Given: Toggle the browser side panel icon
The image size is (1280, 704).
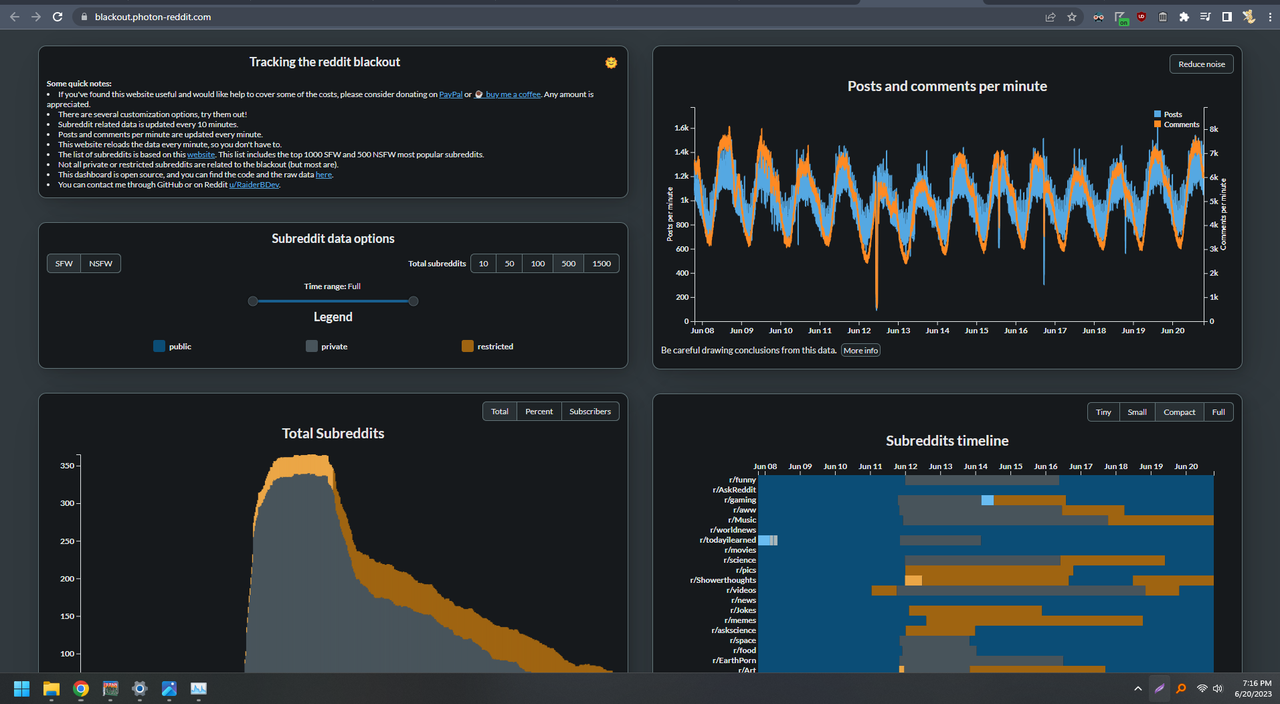Looking at the screenshot, I should click(x=1227, y=17).
